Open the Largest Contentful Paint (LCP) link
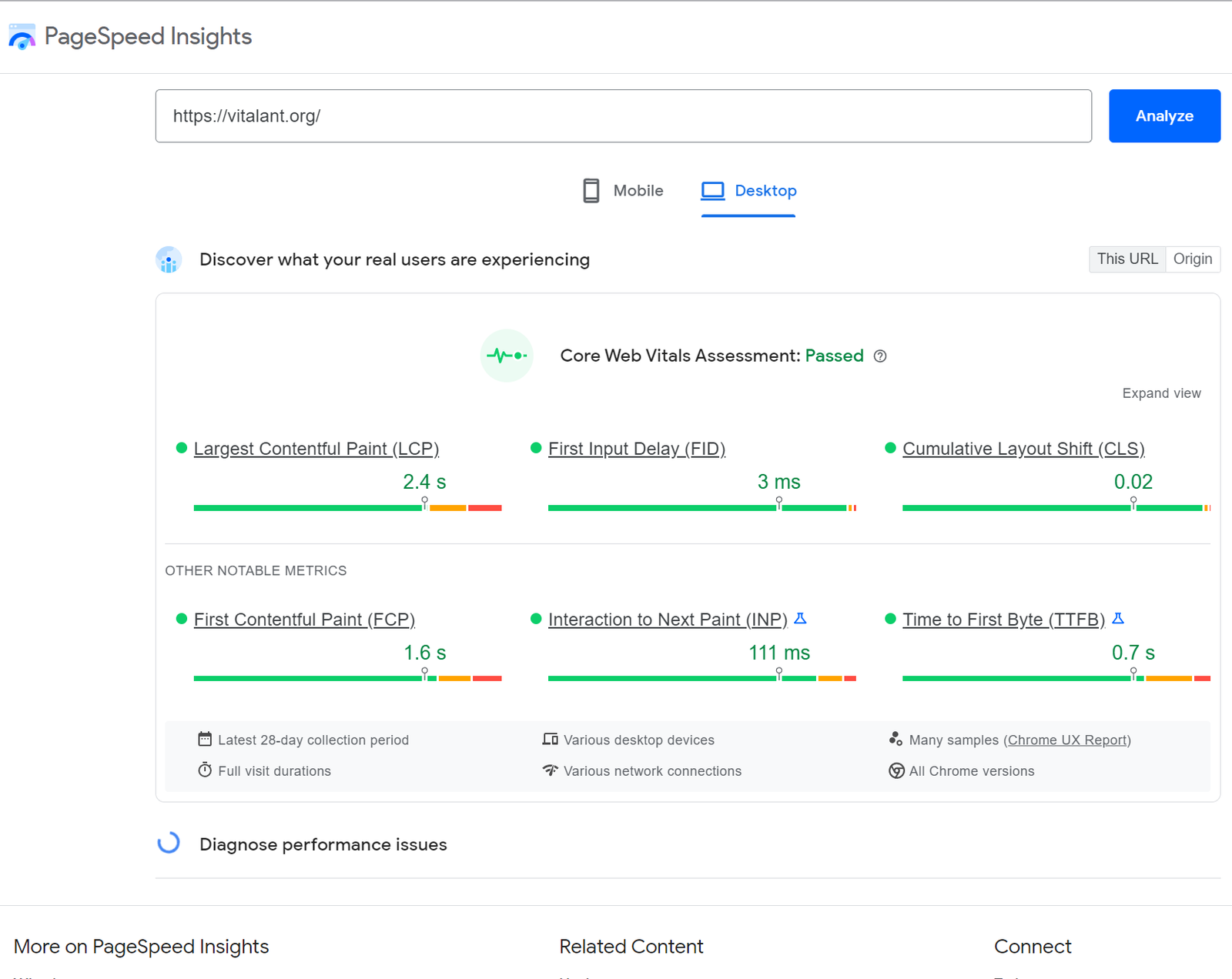 coord(316,449)
